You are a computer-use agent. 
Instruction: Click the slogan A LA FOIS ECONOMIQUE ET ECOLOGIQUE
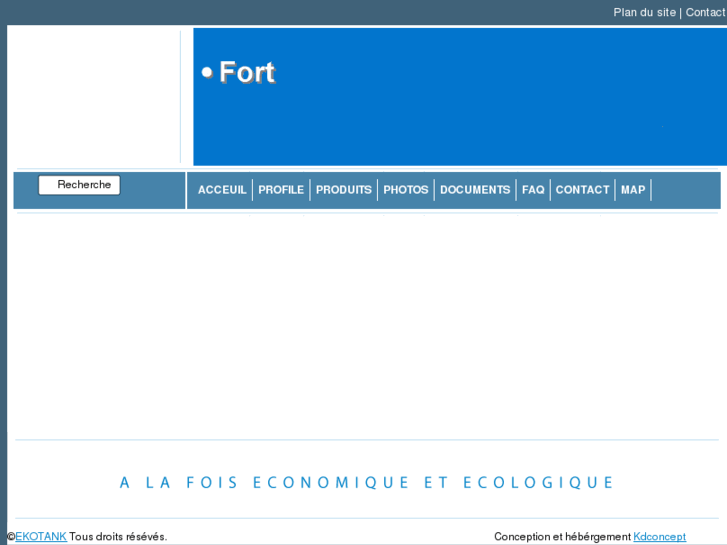point(367,482)
